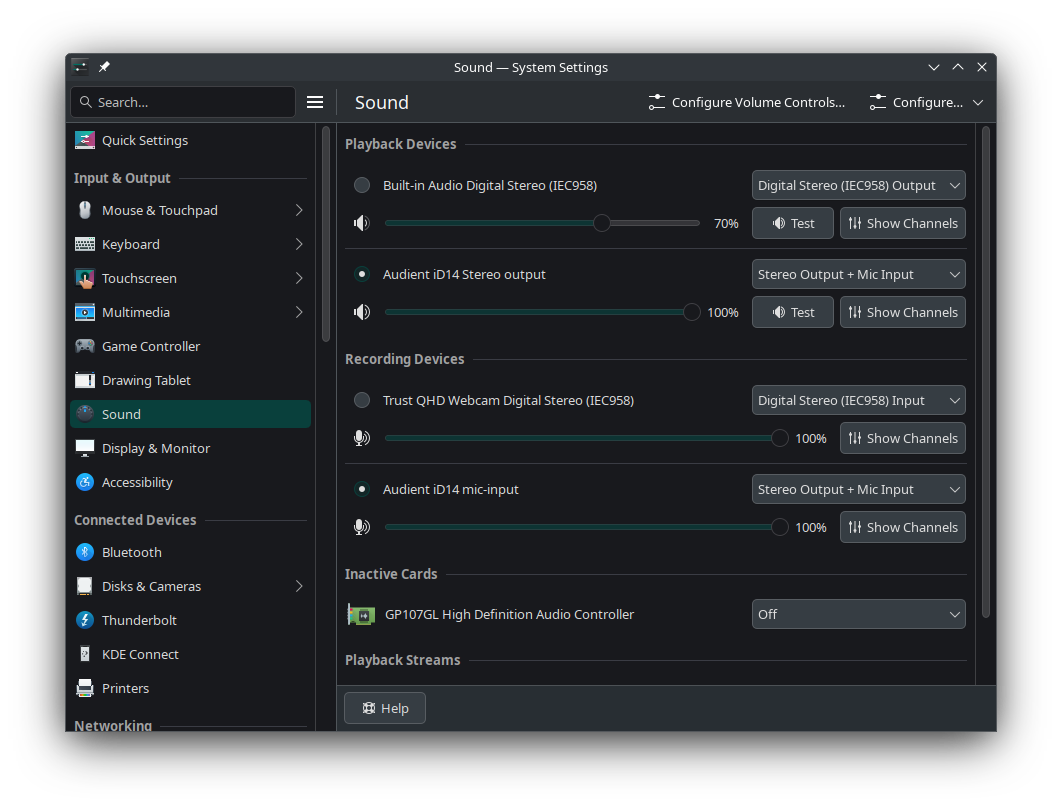Viewport: 1062px width, 809px height.
Task: Open Bluetooth settings in the sidebar
Action: point(131,552)
